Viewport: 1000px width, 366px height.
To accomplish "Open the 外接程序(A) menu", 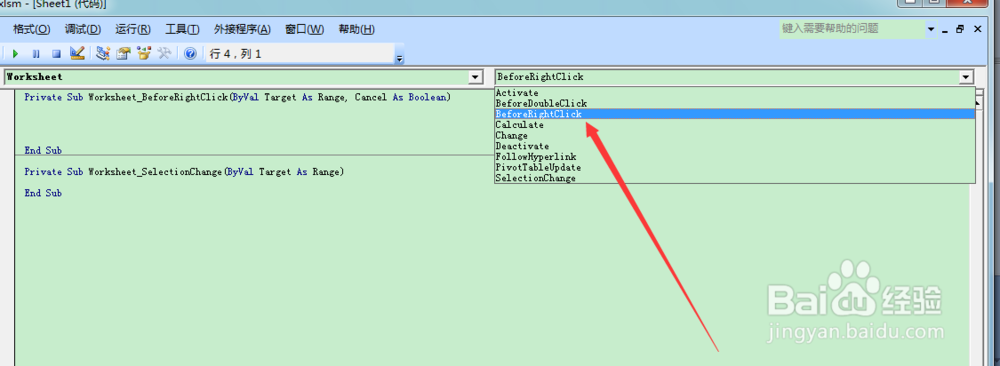I will tap(242, 29).
